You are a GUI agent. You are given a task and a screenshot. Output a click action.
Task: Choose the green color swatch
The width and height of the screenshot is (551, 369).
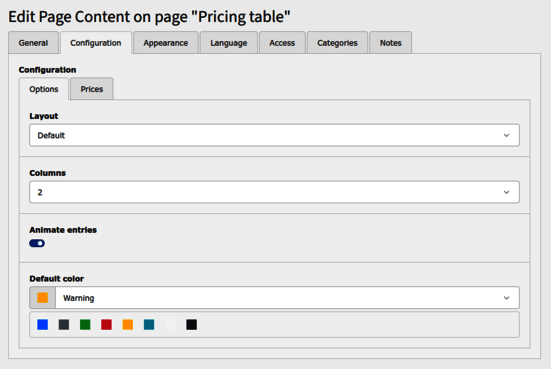pos(85,324)
